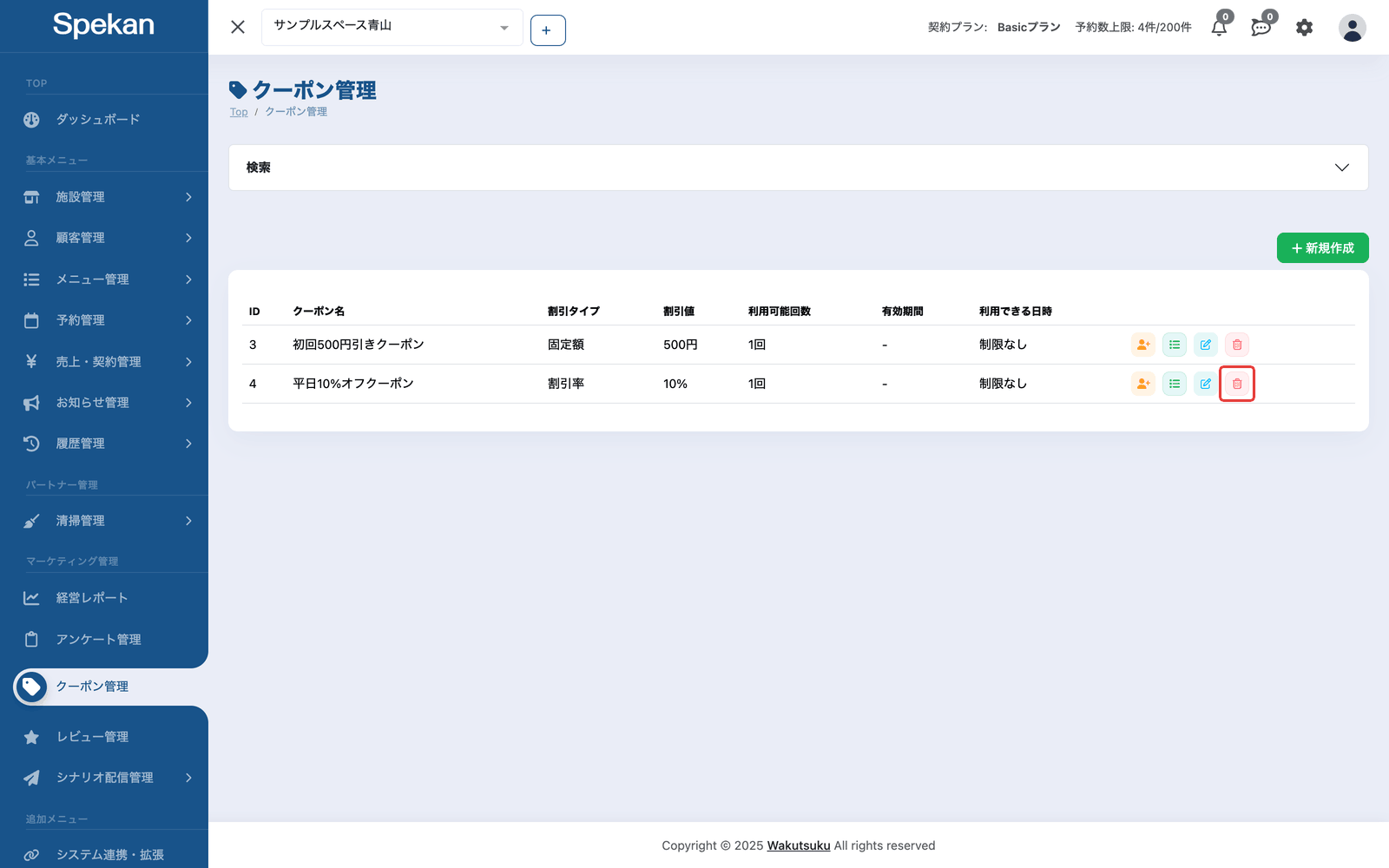1389x868 pixels.
Task: Expand the 検索 search panel
Action: [x=799, y=168]
